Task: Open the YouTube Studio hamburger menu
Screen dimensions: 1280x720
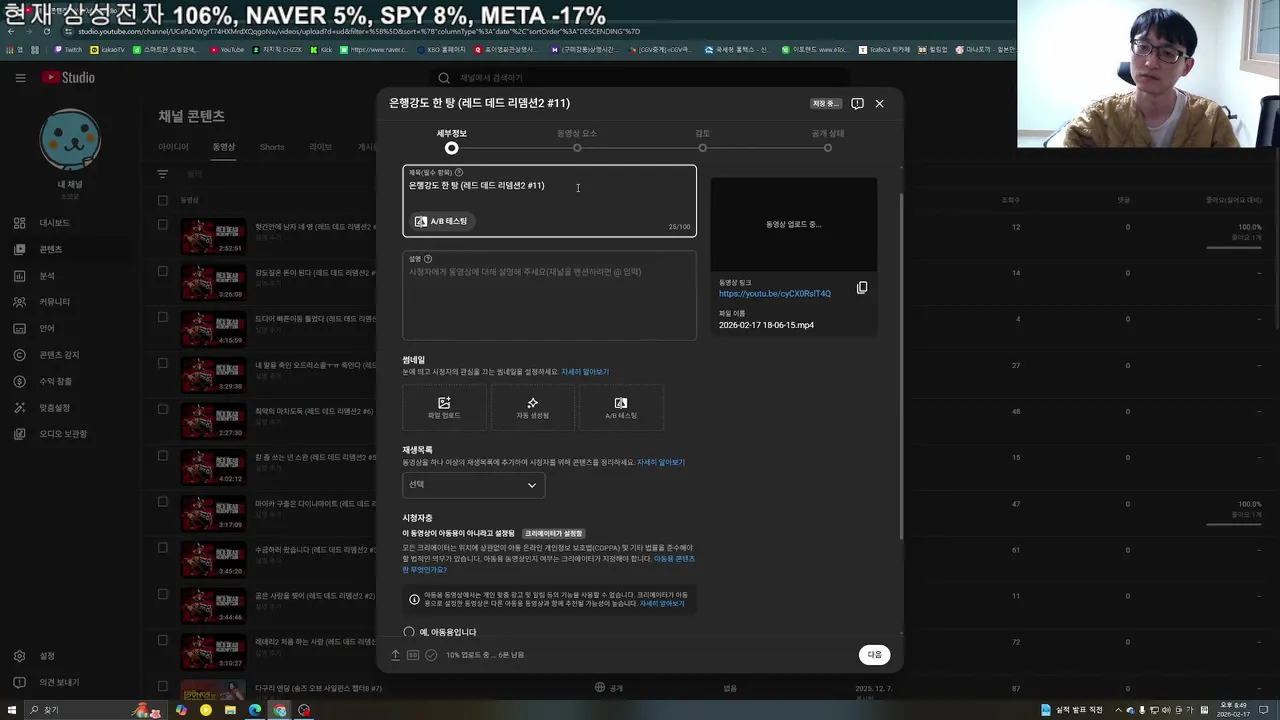Action: tap(20, 78)
